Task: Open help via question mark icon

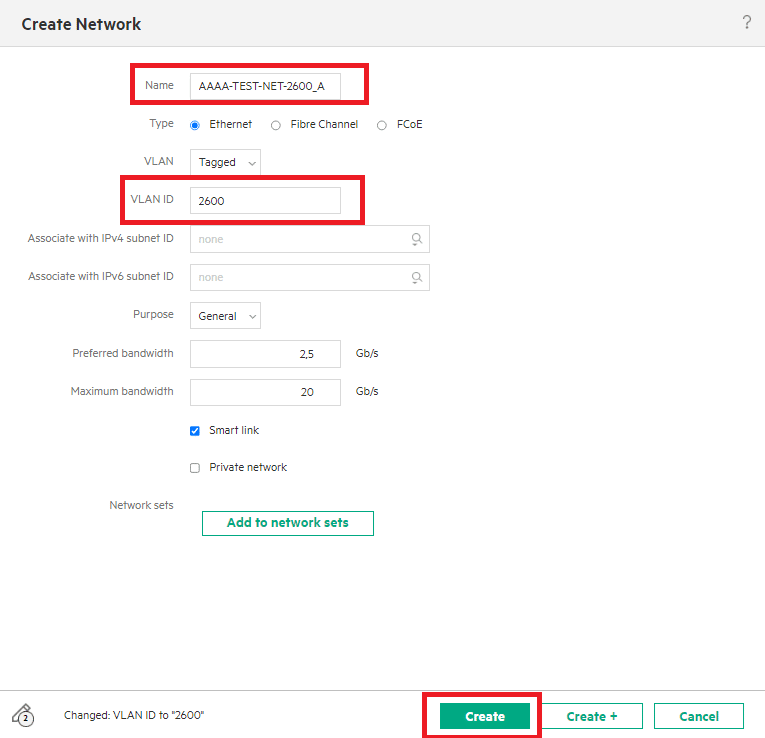Action: 746,22
